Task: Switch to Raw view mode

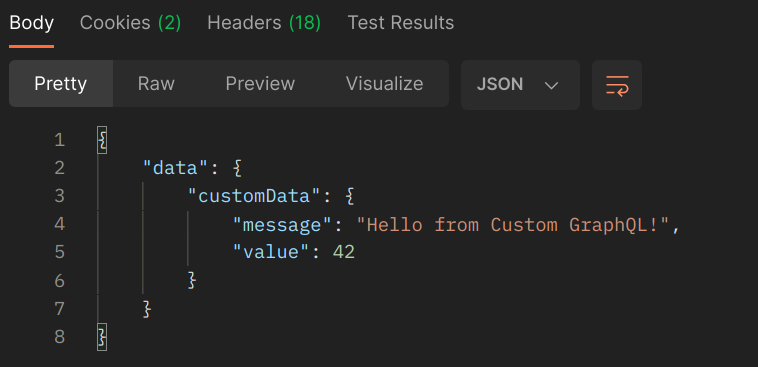Action: 156,84
